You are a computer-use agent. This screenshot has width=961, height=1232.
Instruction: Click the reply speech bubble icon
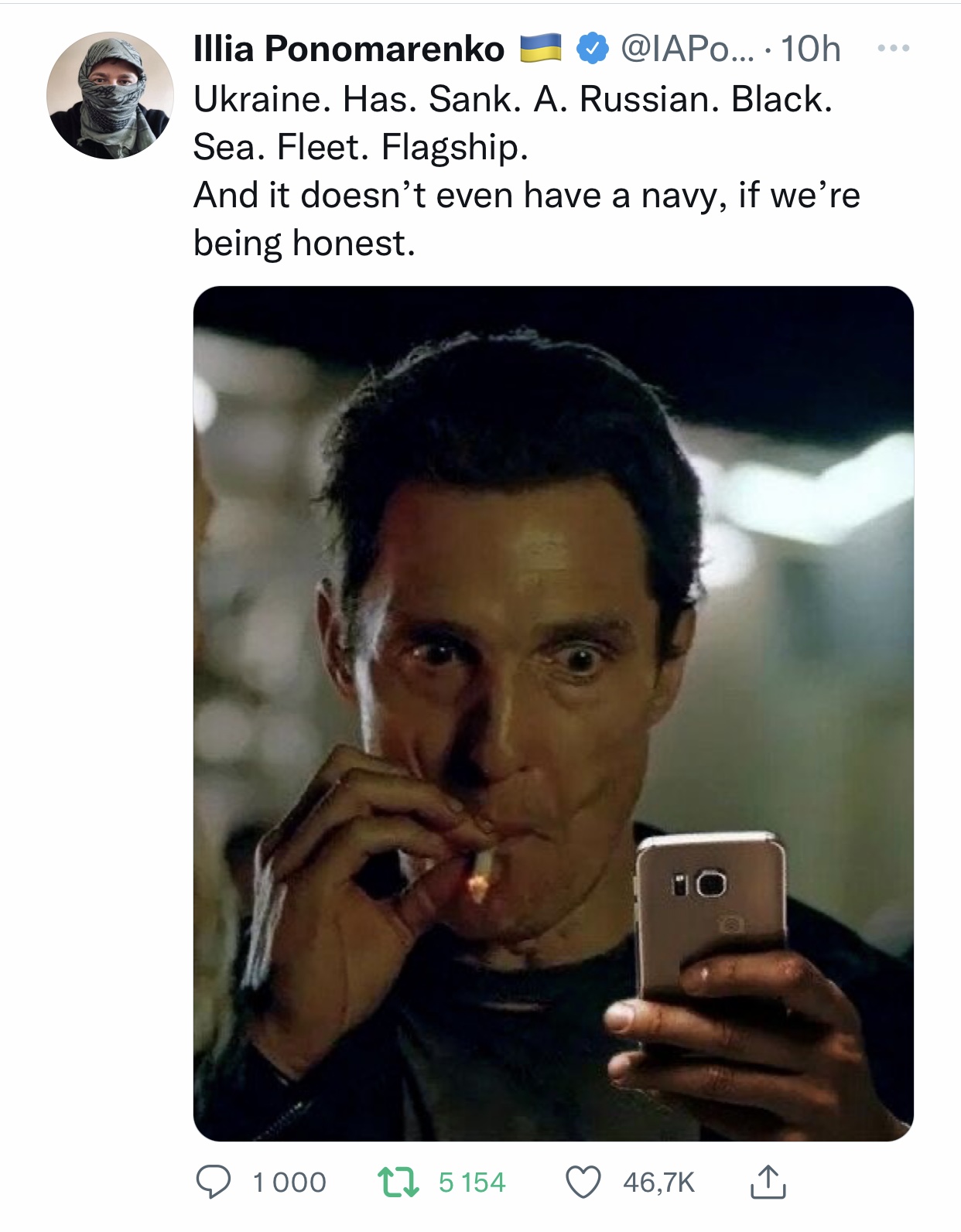(x=213, y=1183)
